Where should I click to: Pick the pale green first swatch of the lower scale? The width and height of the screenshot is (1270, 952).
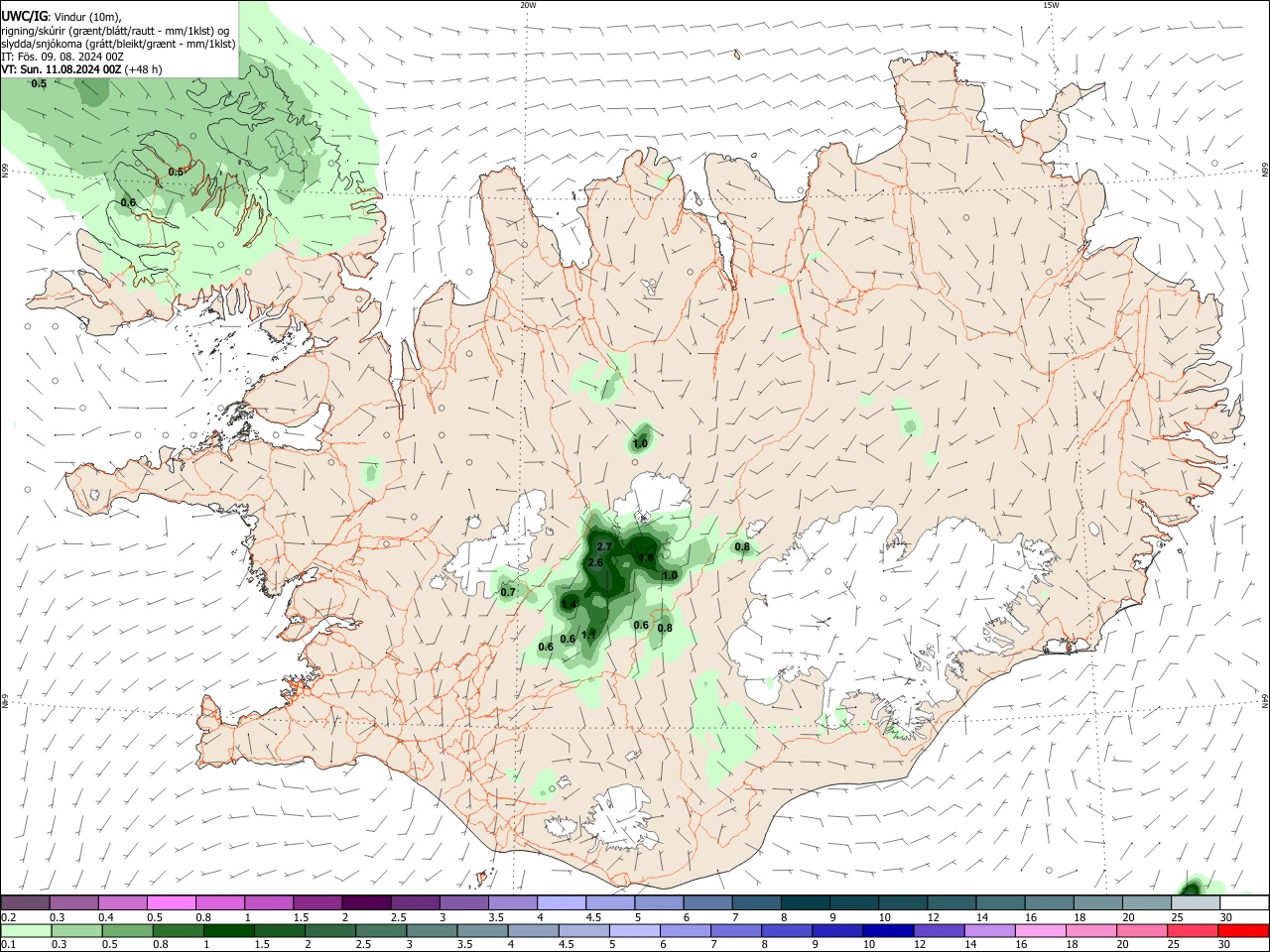pyautogui.click(x=25, y=931)
